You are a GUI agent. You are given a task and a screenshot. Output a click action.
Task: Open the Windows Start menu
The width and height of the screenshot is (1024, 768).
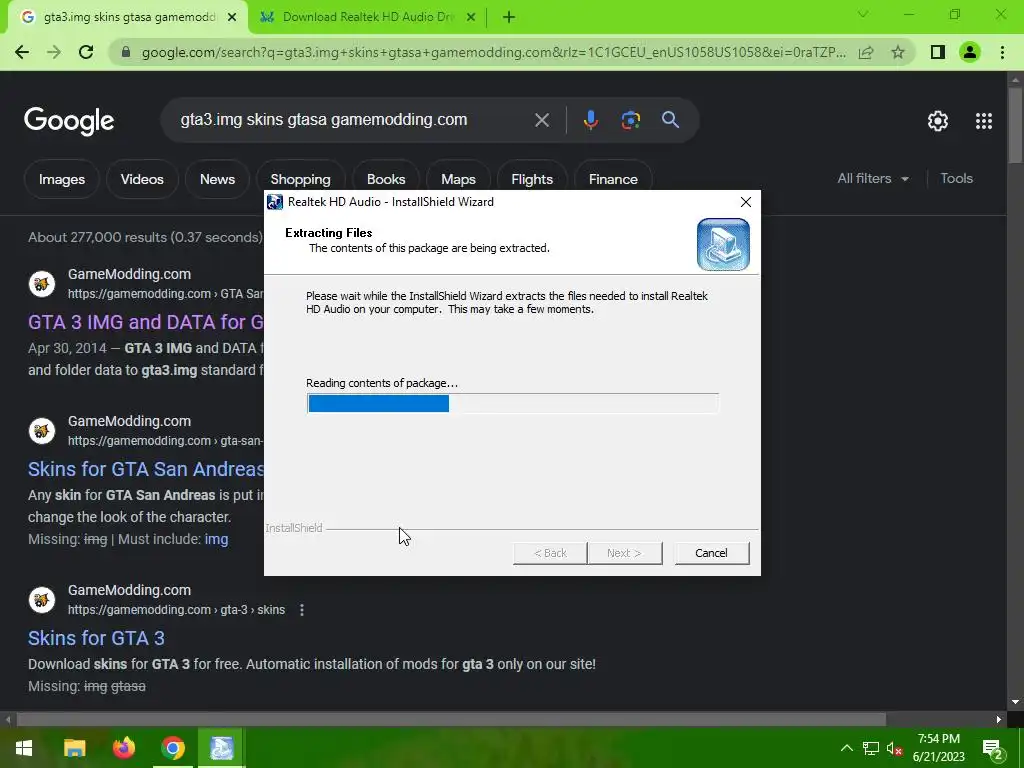click(x=24, y=748)
